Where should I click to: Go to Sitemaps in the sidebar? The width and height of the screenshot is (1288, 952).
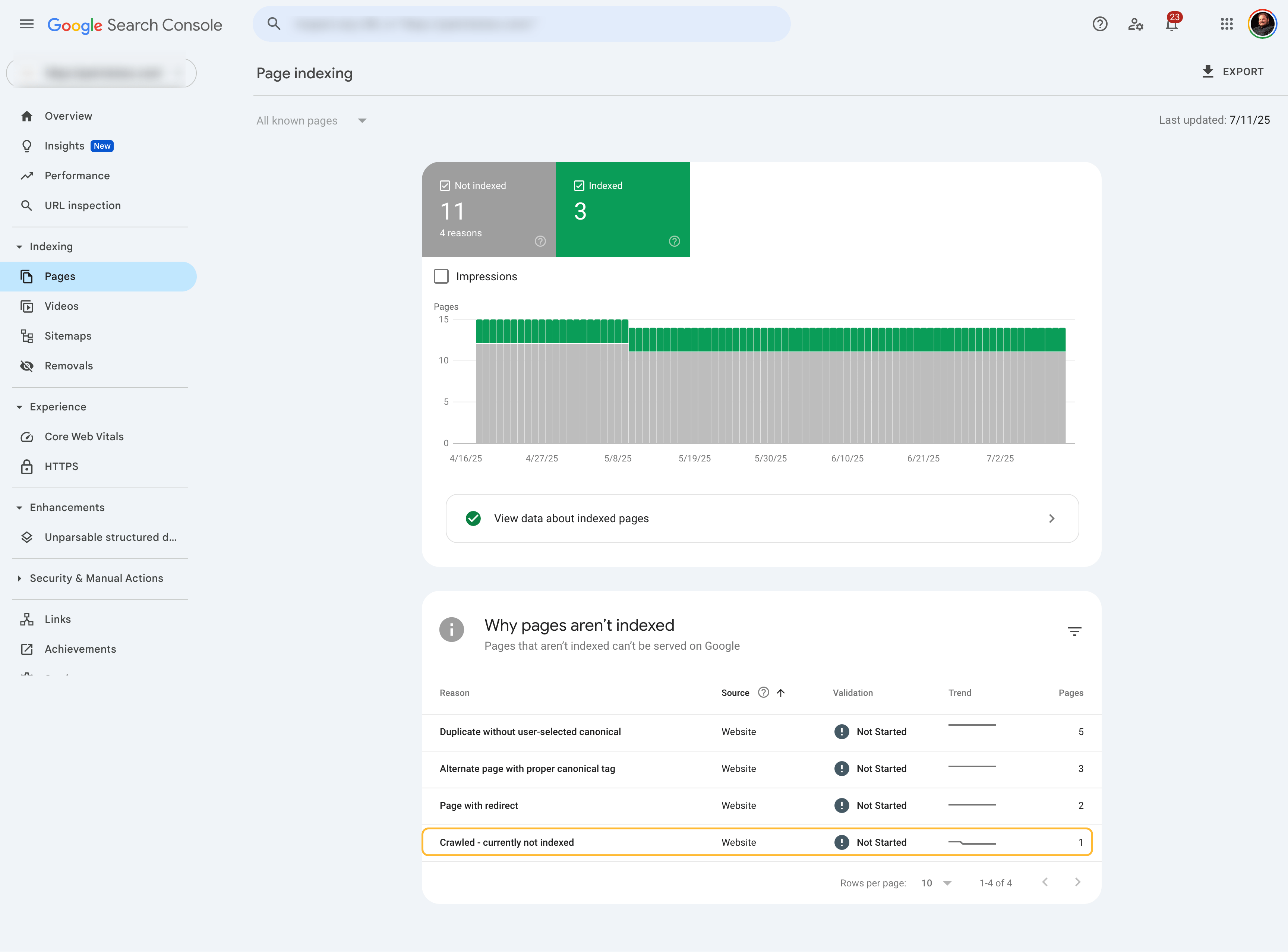pos(68,336)
